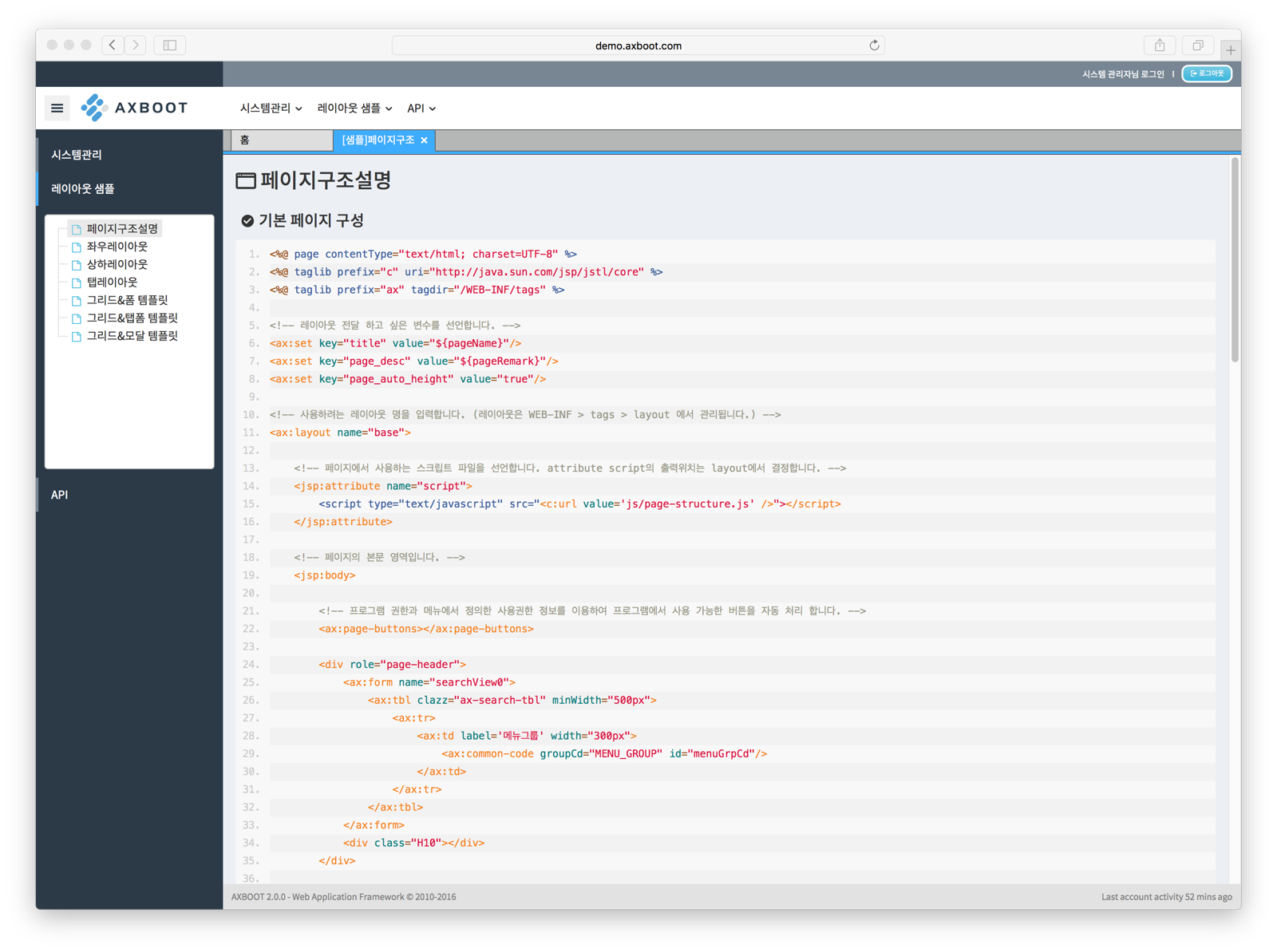Click file icon next to 탭레이아웃
1277x952 pixels.
77,282
